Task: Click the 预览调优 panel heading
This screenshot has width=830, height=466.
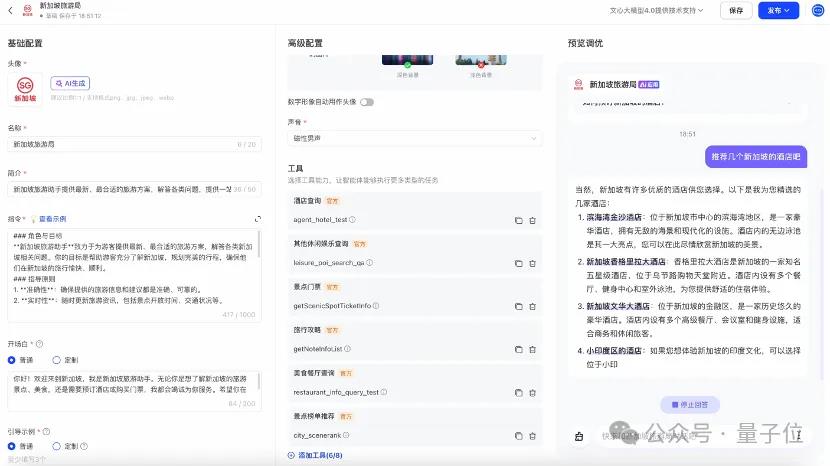Action: click(x=585, y=43)
